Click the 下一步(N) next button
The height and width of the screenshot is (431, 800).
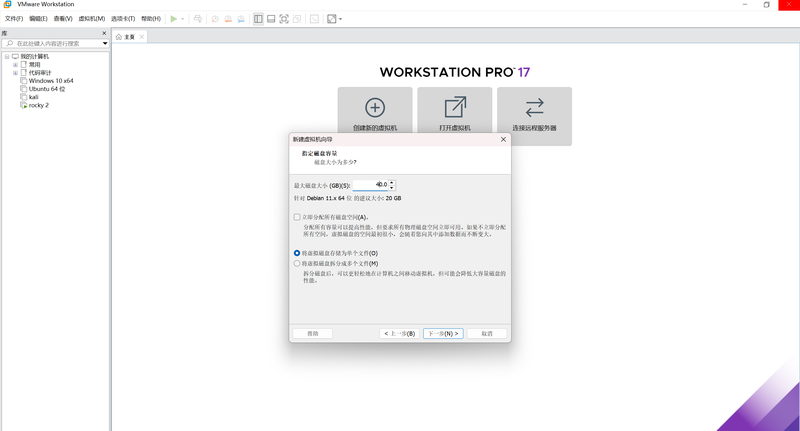[x=443, y=334]
